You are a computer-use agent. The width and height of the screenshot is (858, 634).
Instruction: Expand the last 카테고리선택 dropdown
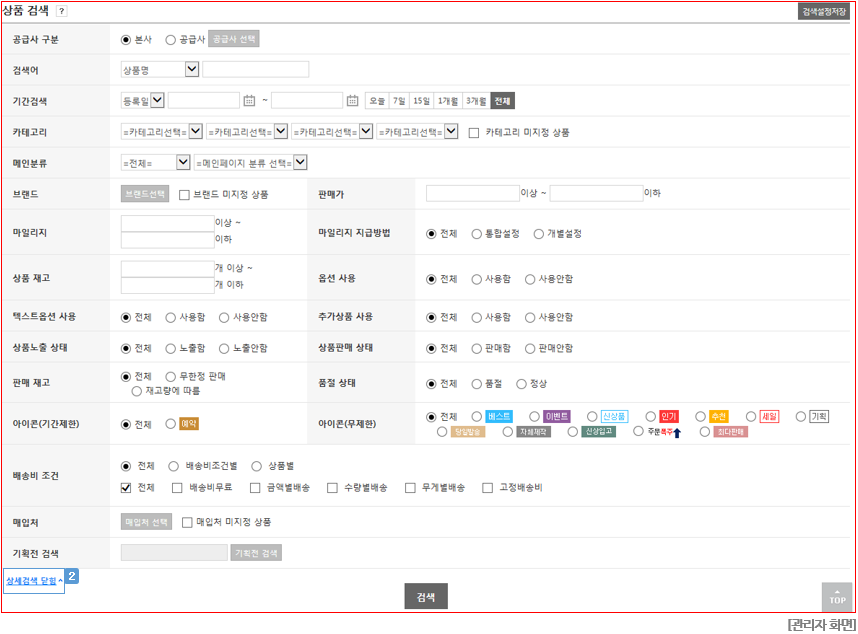tap(418, 132)
